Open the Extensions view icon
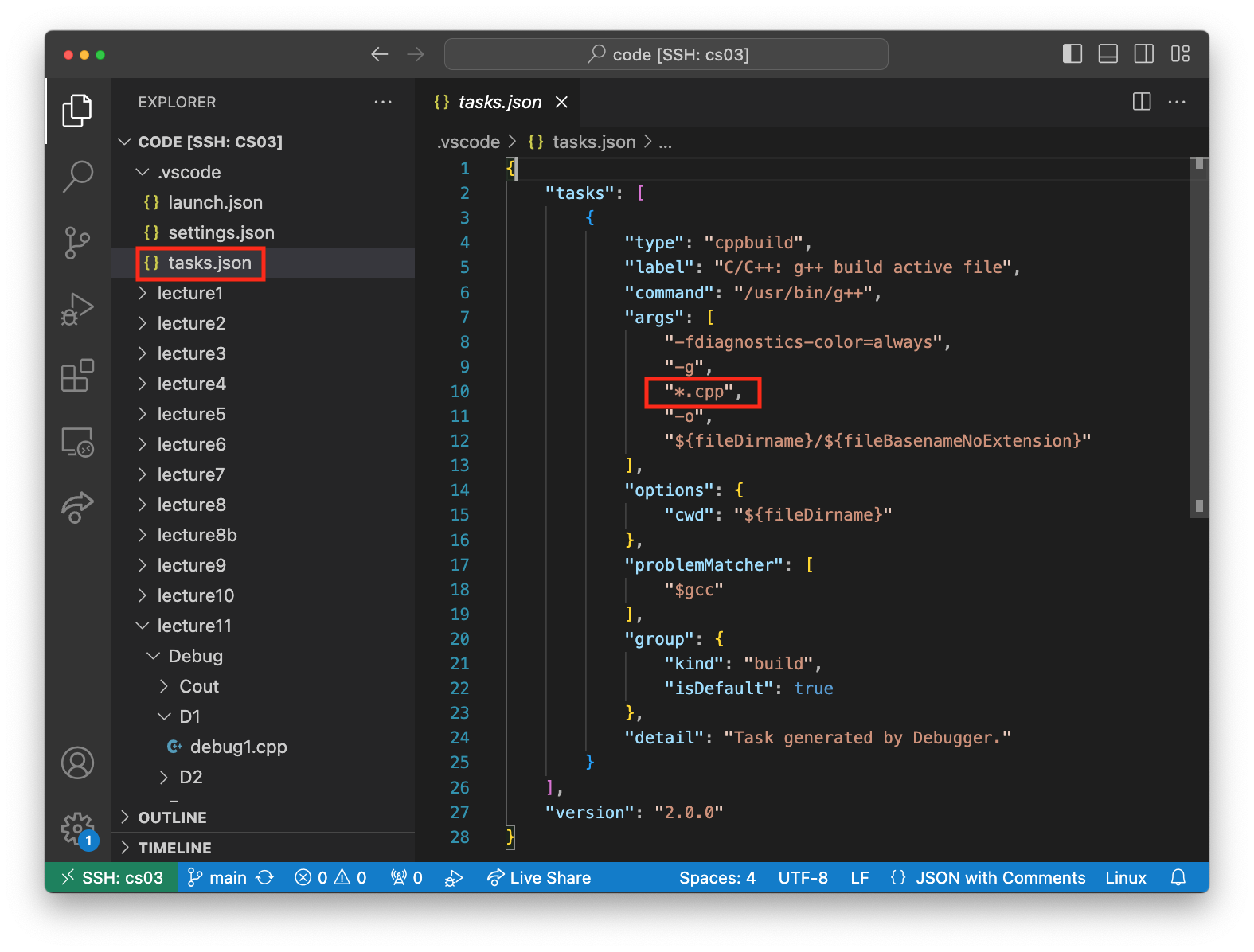Image resolution: width=1254 pixels, height=952 pixels. (77, 375)
